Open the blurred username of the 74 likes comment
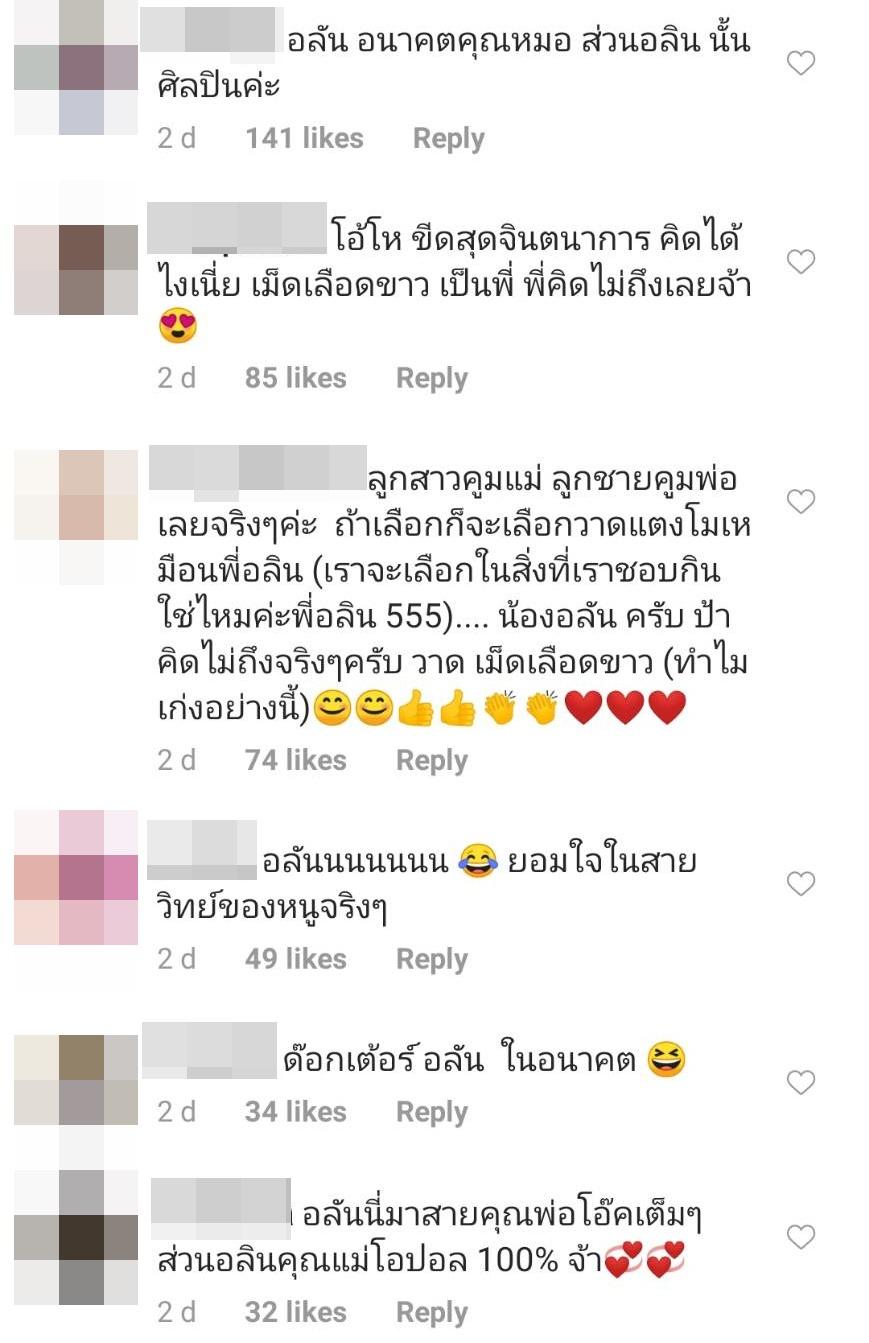The width and height of the screenshot is (869, 1343). pos(258,467)
